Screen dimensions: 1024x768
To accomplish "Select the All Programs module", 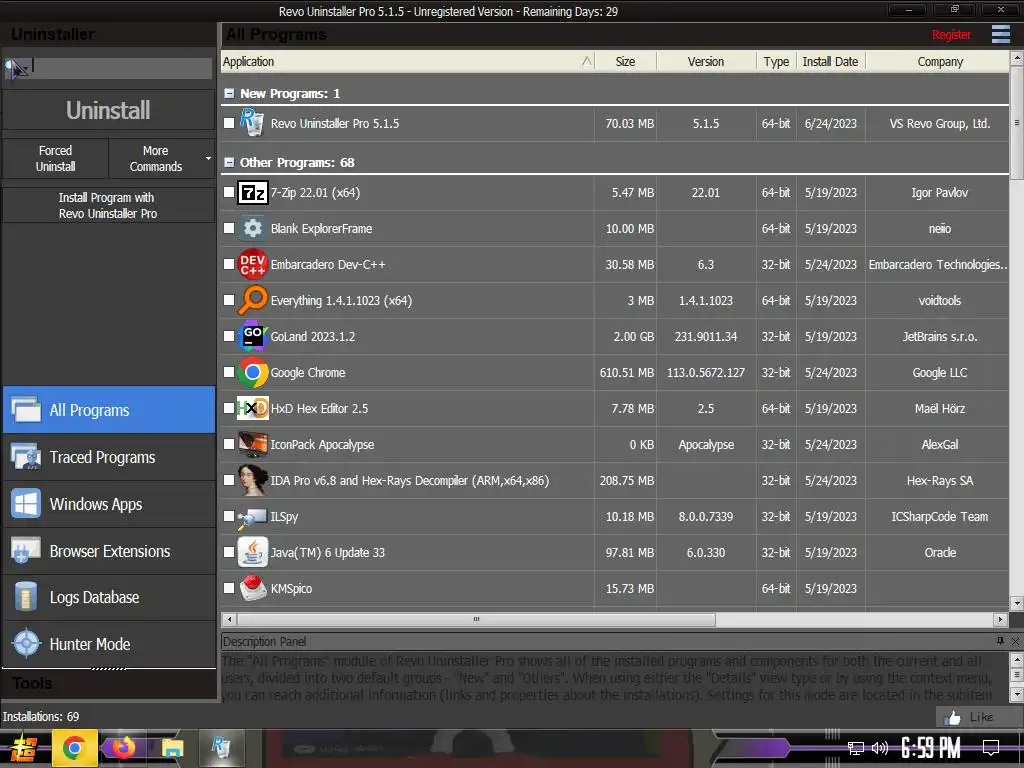I will (109, 410).
